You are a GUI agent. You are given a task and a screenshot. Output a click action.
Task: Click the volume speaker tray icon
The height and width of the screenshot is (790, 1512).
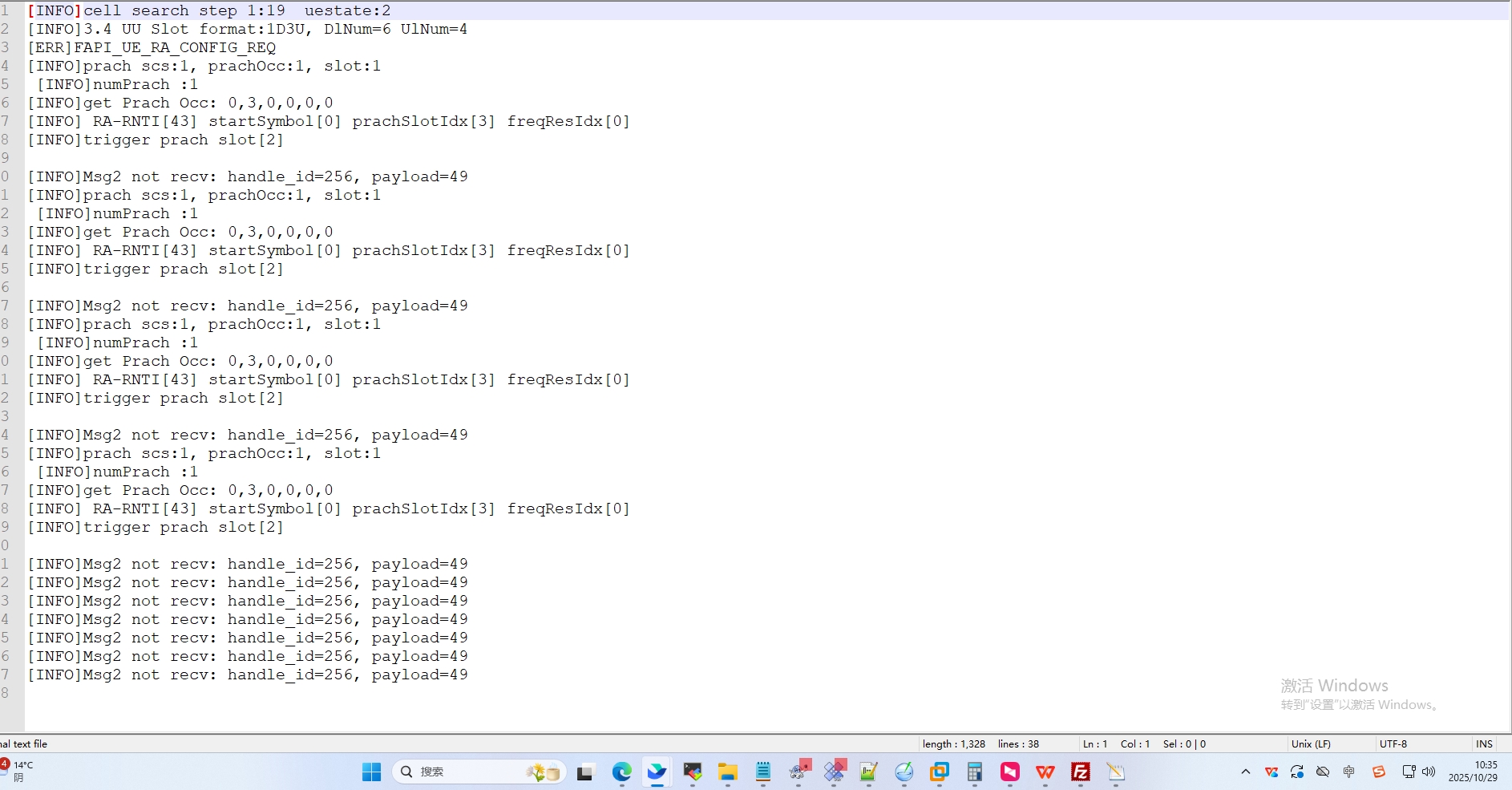click(x=1429, y=772)
